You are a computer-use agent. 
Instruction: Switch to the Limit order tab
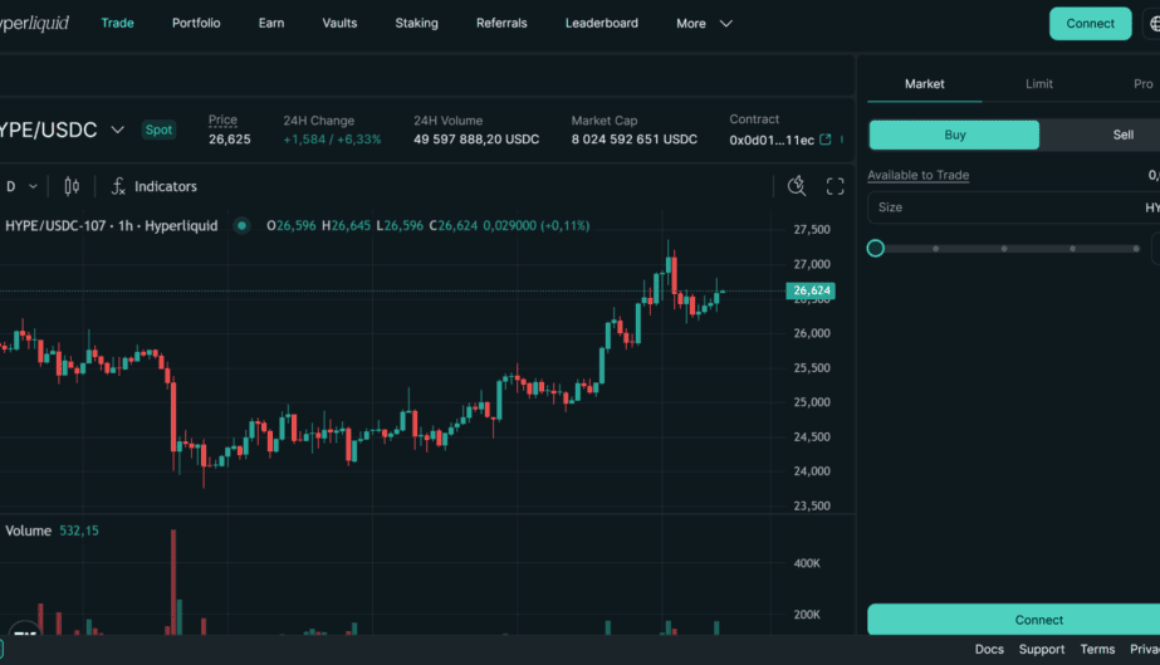pos(1039,84)
